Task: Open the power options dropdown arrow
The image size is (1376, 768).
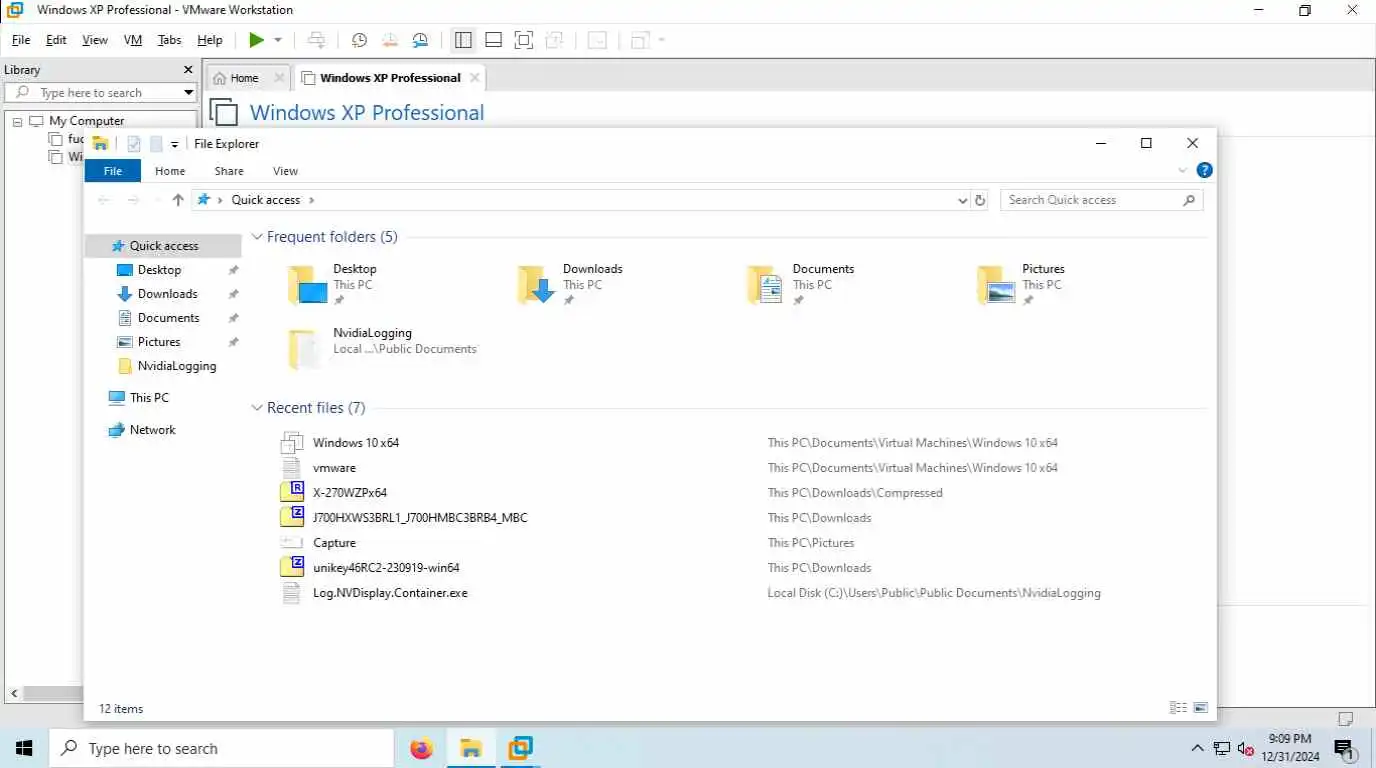Action: pyautogui.click(x=278, y=40)
